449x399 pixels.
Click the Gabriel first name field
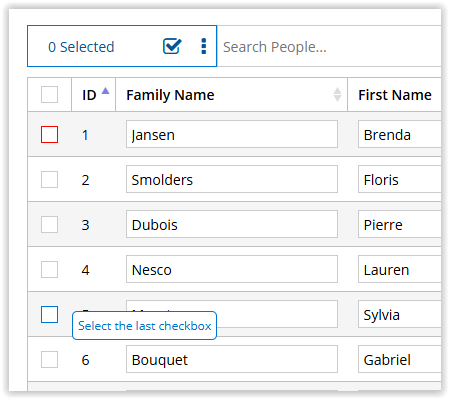click(400, 359)
